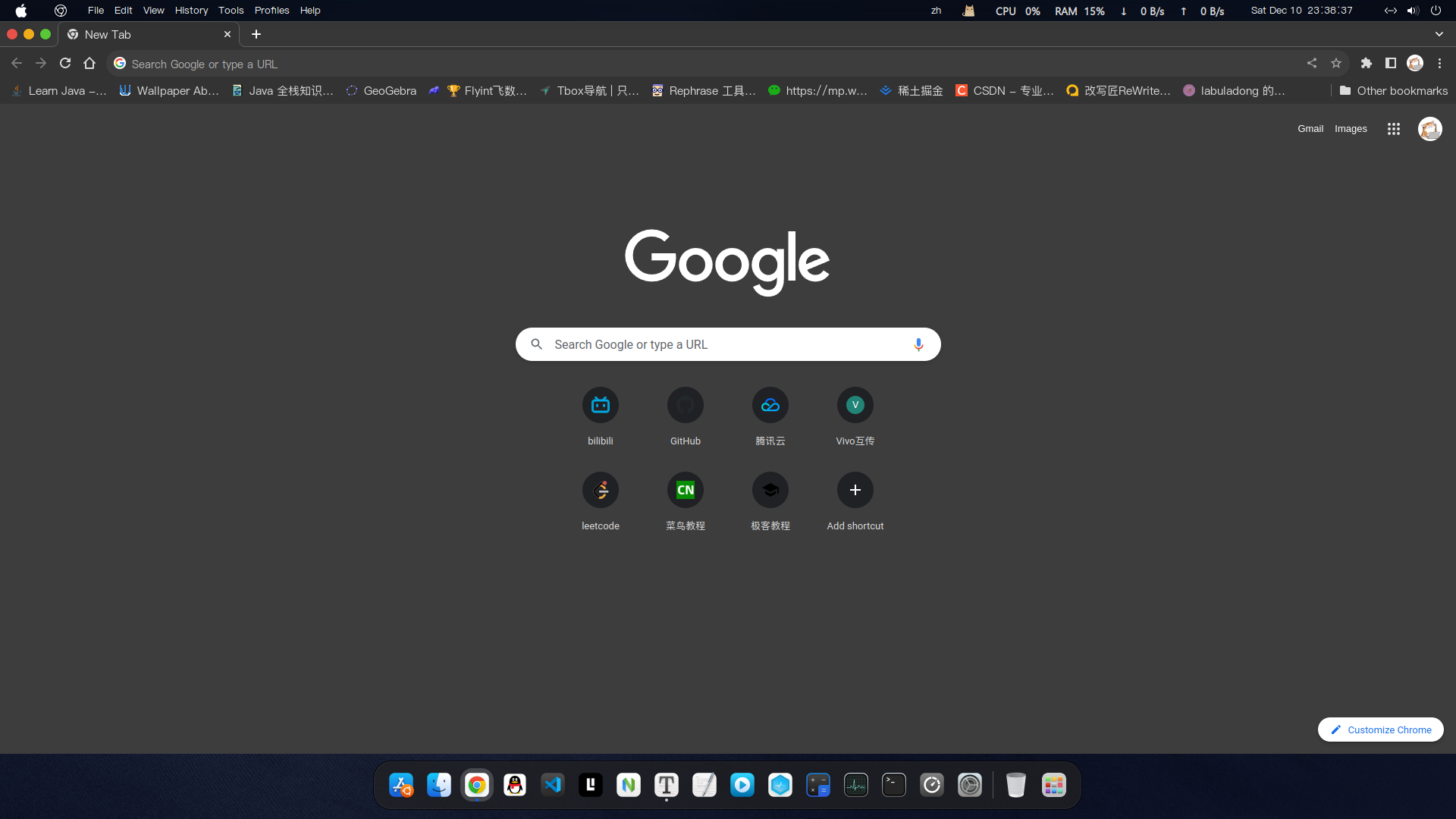Open the History menu
This screenshot has width=1456, height=819.
tap(191, 11)
